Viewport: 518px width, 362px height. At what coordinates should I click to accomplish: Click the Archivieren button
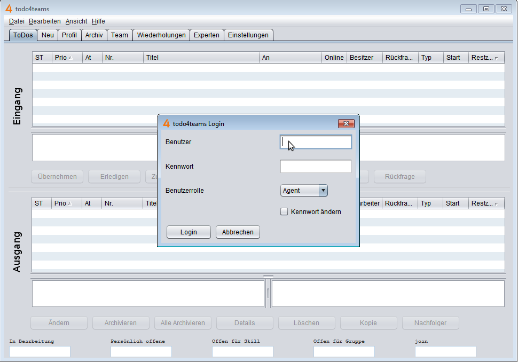pyautogui.click(x=120, y=323)
